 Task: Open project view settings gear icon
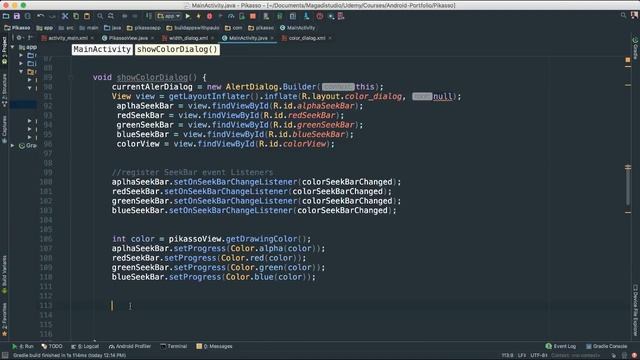pyautogui.click(x=19, y=38)
